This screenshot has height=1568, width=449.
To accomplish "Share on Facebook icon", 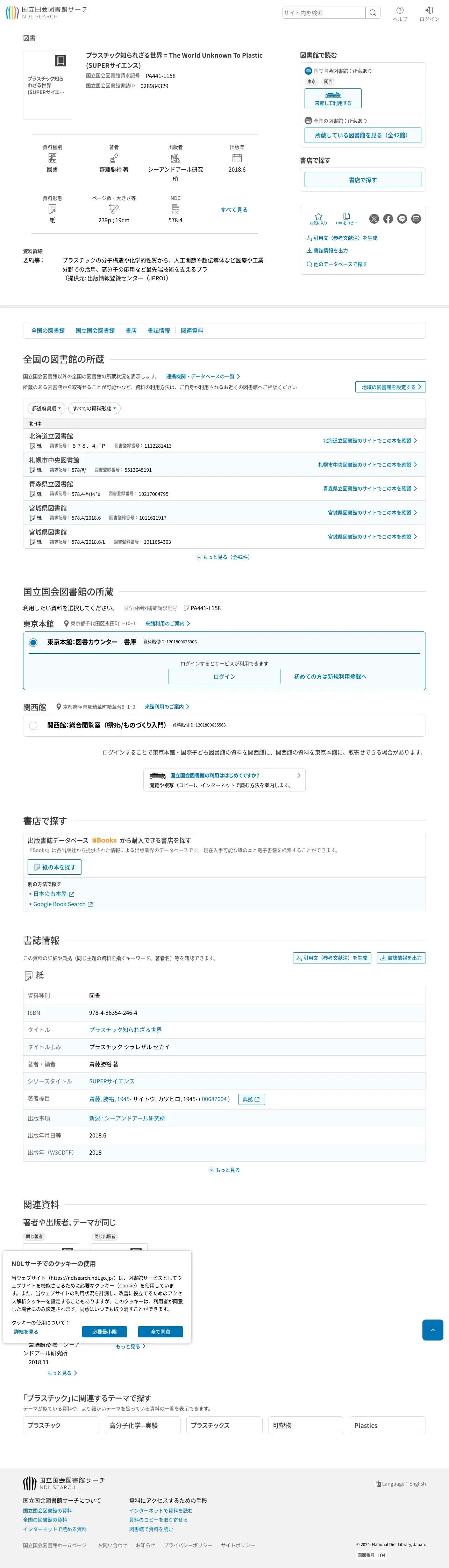I will coord(388,218).
